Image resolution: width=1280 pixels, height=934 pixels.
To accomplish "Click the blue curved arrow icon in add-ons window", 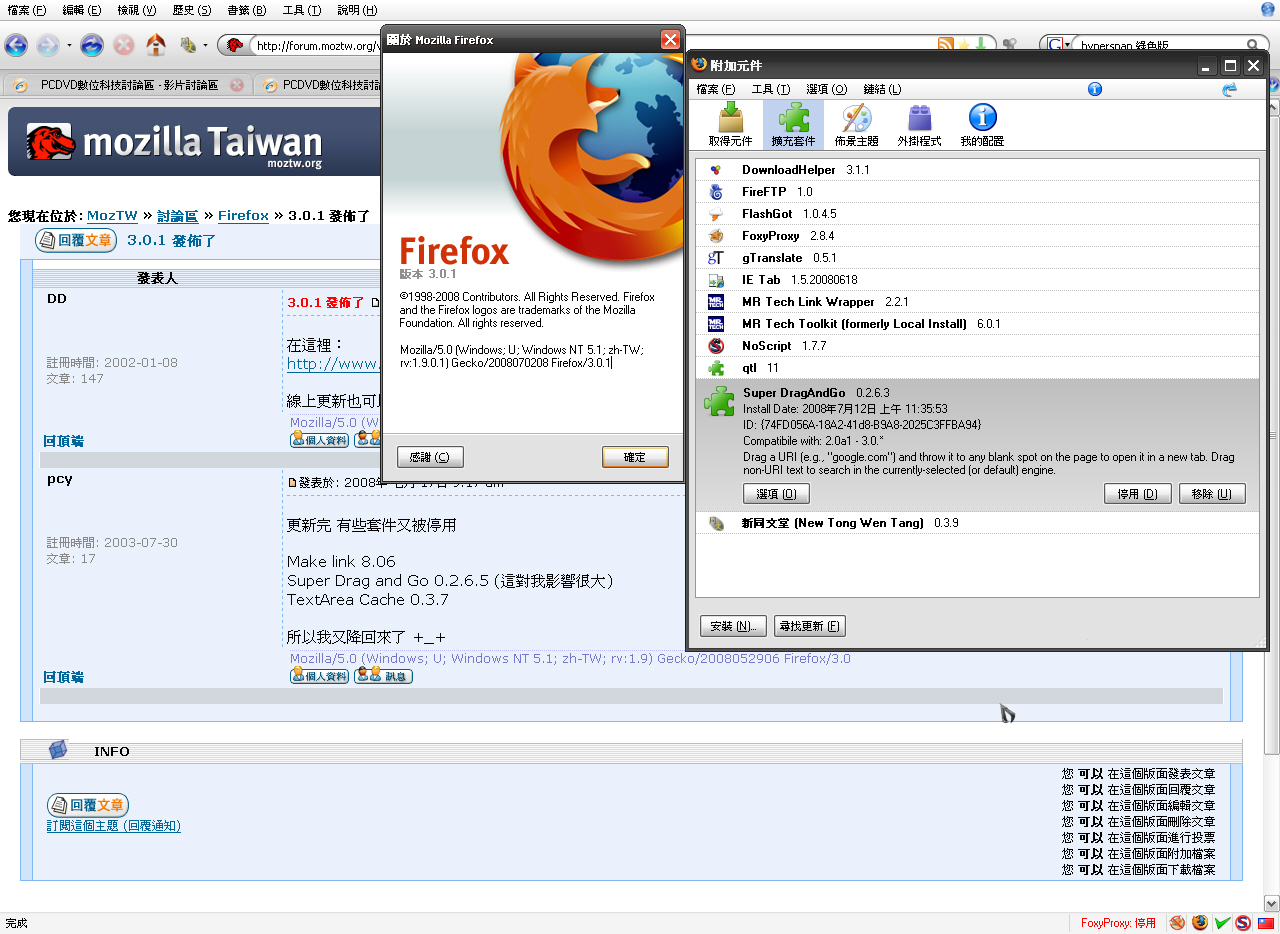I will point(1230,89).
